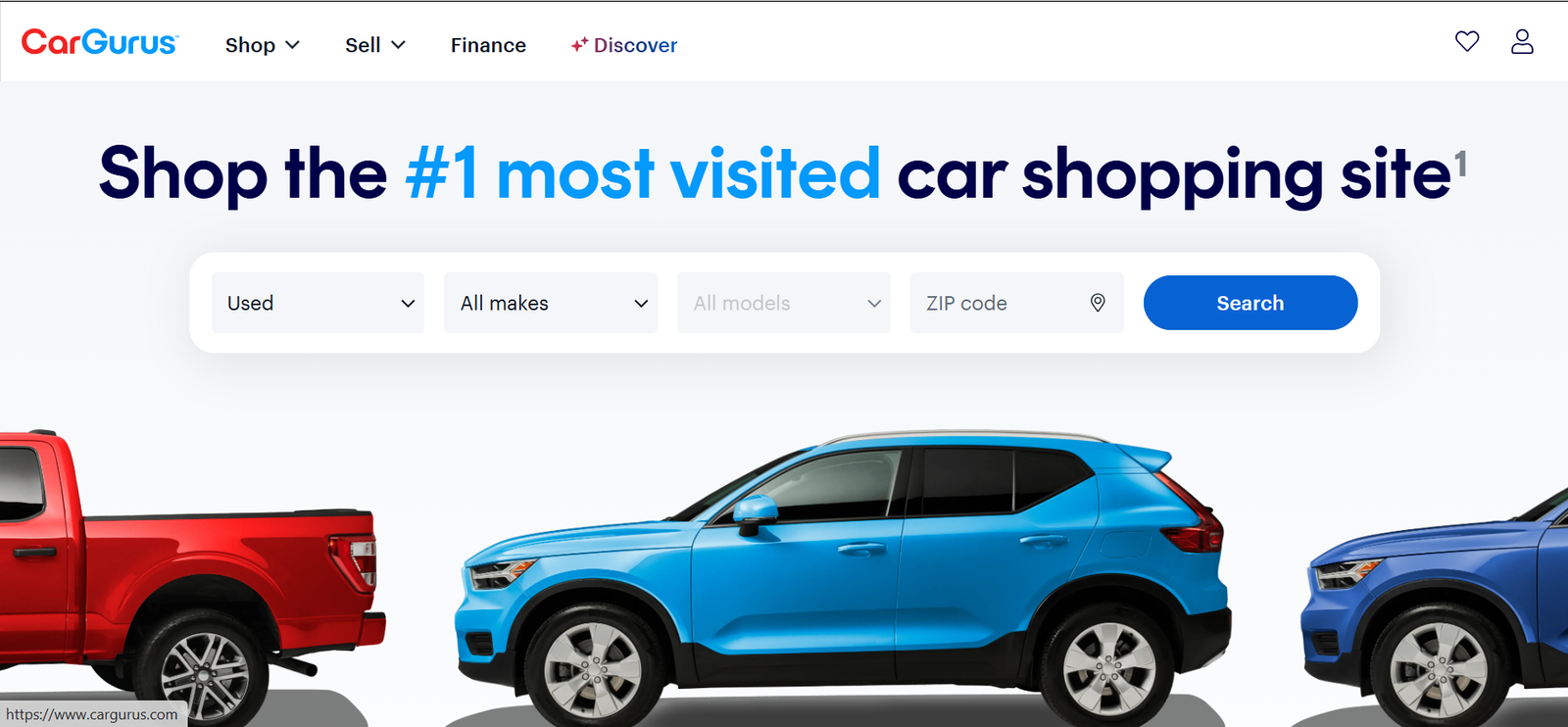Open the user account profile icon
Screen dimensions: 1568x727
1522,41
